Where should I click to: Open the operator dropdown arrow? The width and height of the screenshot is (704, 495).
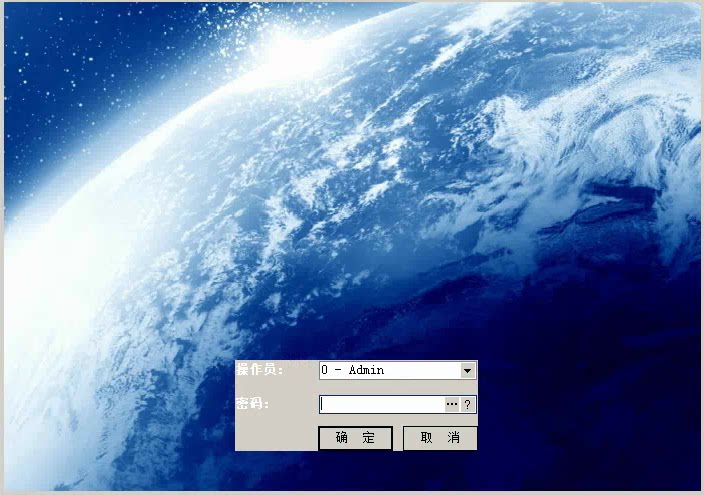467,371
